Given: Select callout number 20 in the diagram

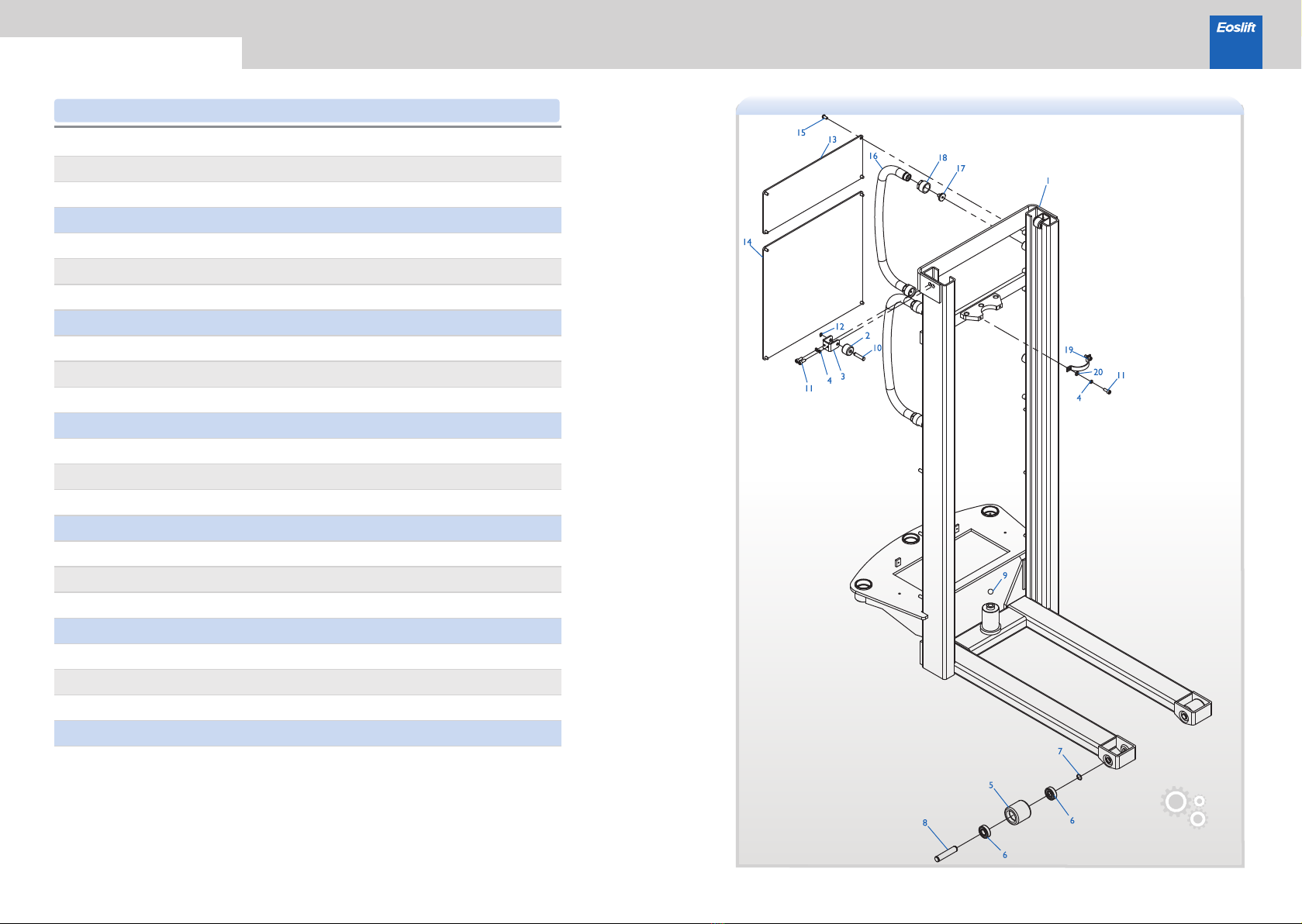Looking at the screenshot, I should coord(1098,372).
